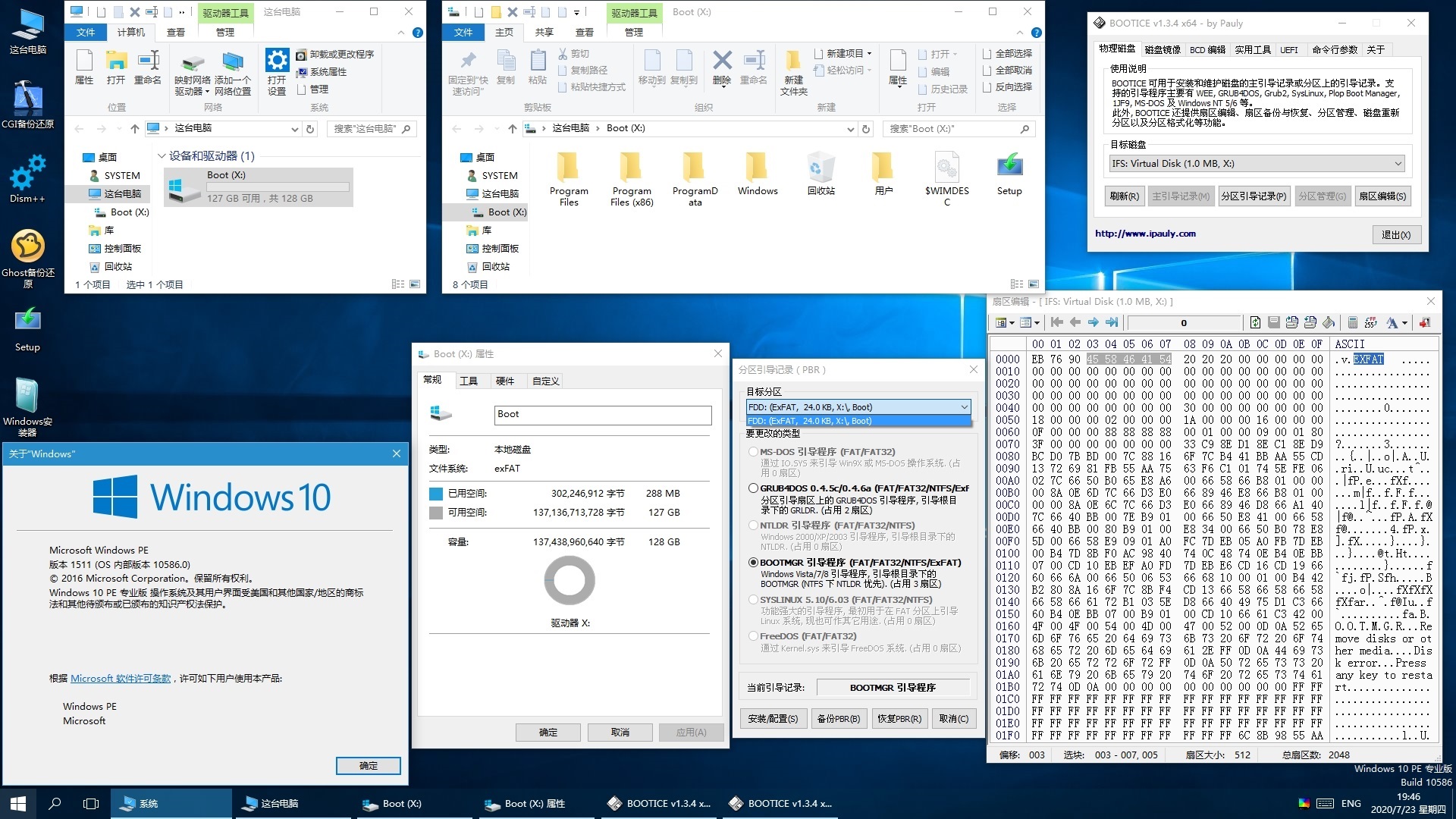Click 备份PBR(B) button

tap(838, 719)
